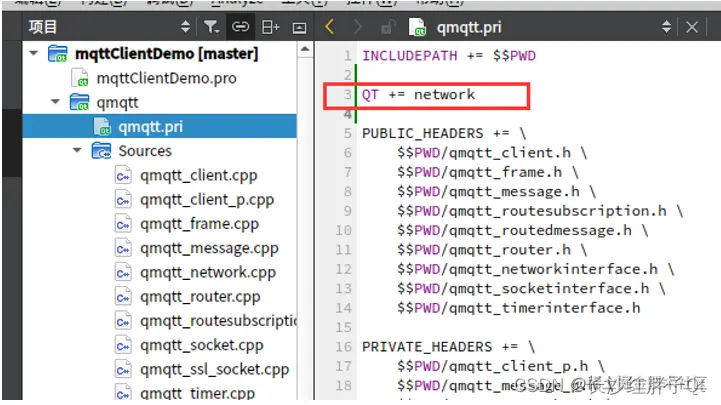The image size is (721, 405).
Task: Collapse the qmqtt folder node
Action: (x=55, y=102)
